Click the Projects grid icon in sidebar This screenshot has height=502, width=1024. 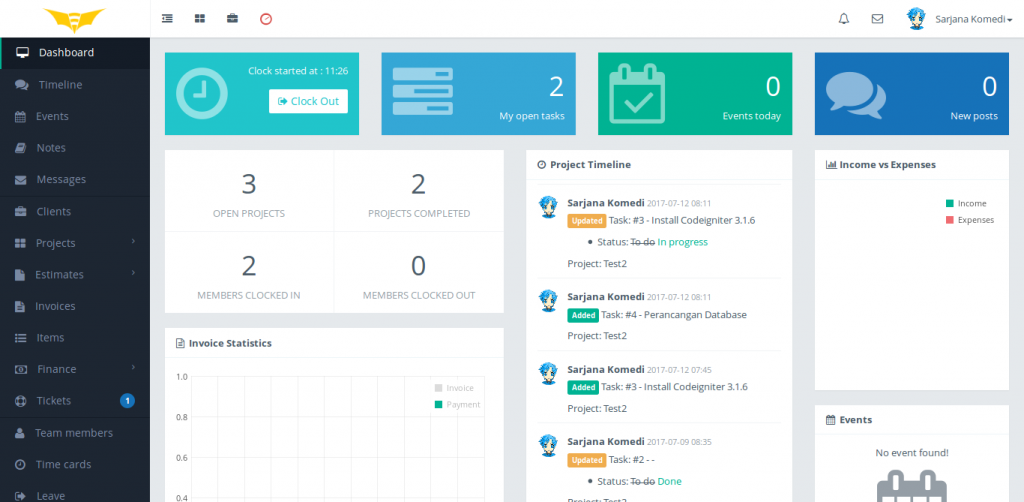point(21,243)
